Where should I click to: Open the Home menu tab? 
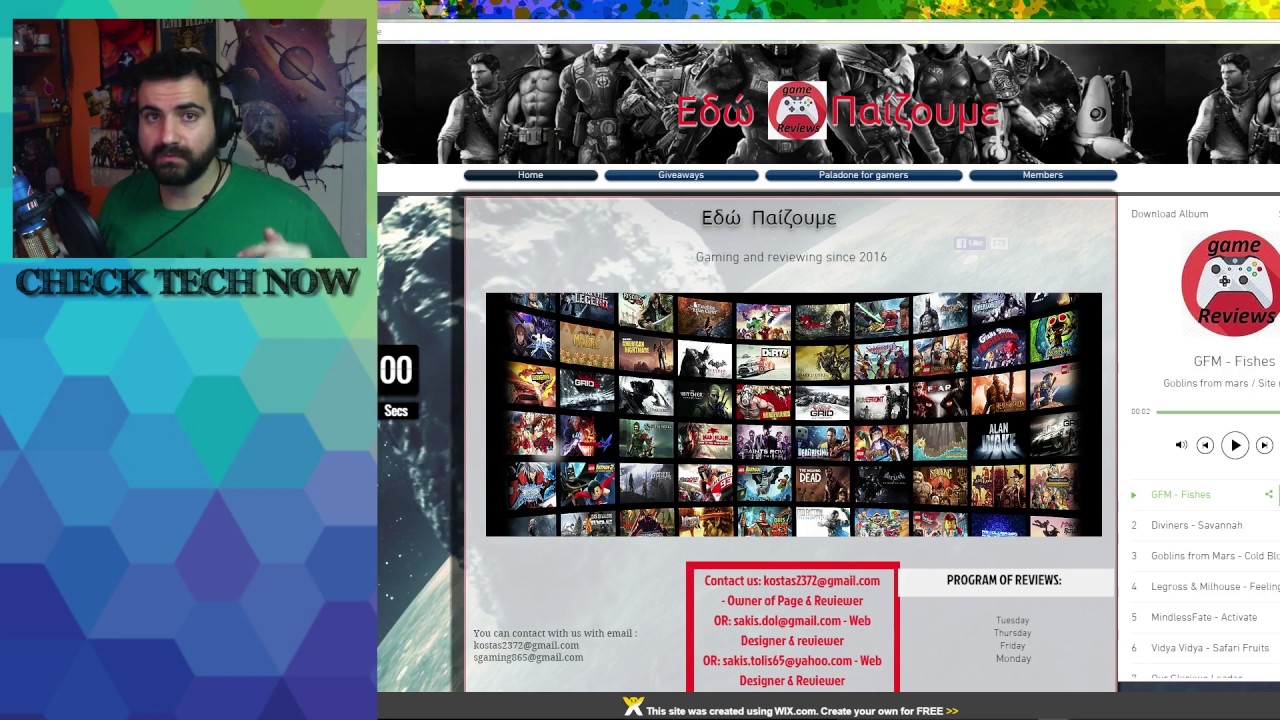tap(530, 175)
